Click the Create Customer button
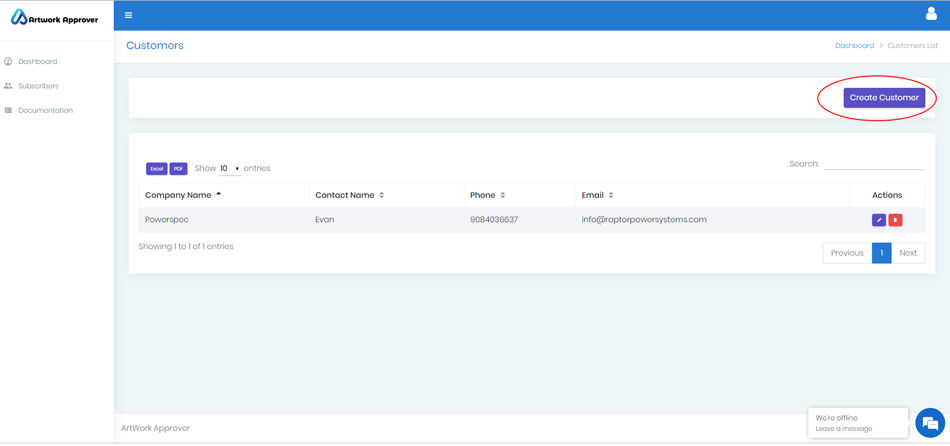The height and width of the screenshot is (446, 950). [x=883, y=98]
